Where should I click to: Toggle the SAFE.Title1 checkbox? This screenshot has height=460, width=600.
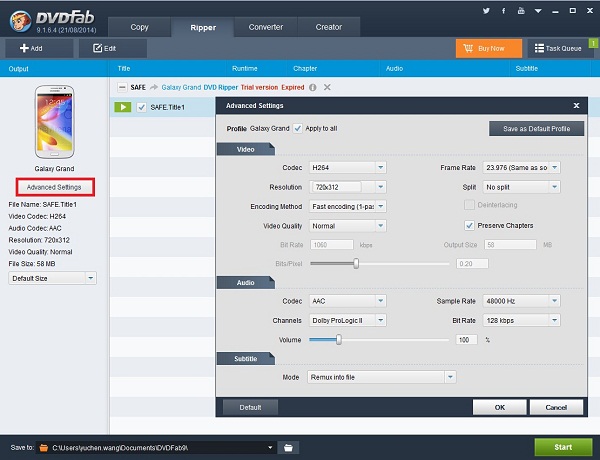click(142, 107)
